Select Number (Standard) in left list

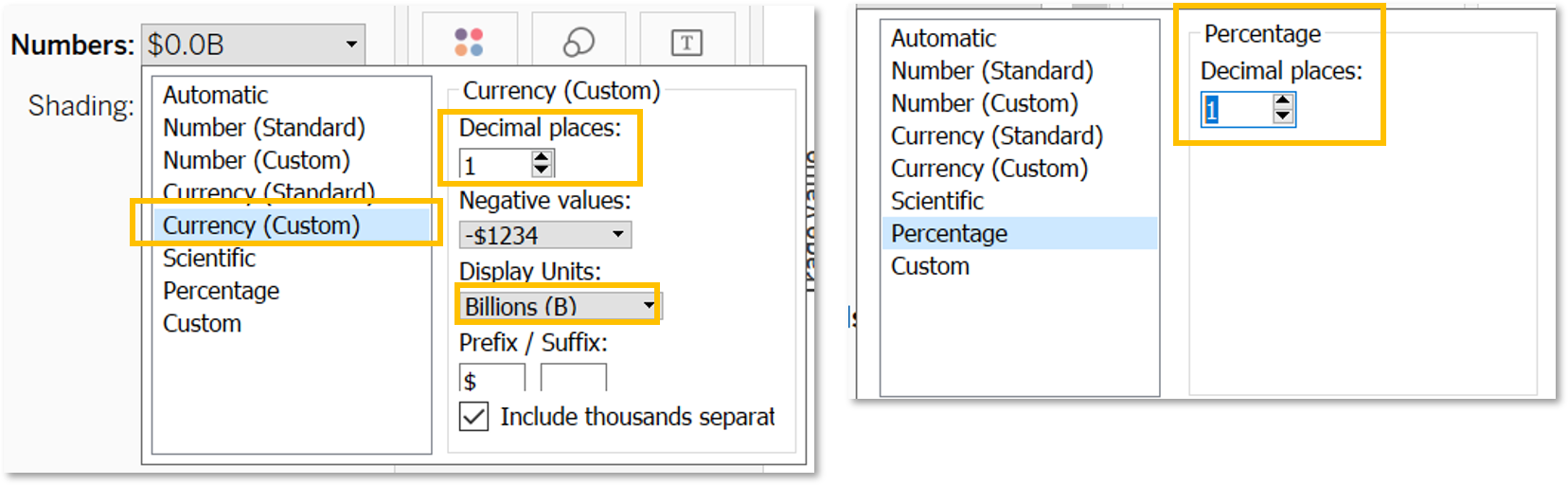click(263, 128)
